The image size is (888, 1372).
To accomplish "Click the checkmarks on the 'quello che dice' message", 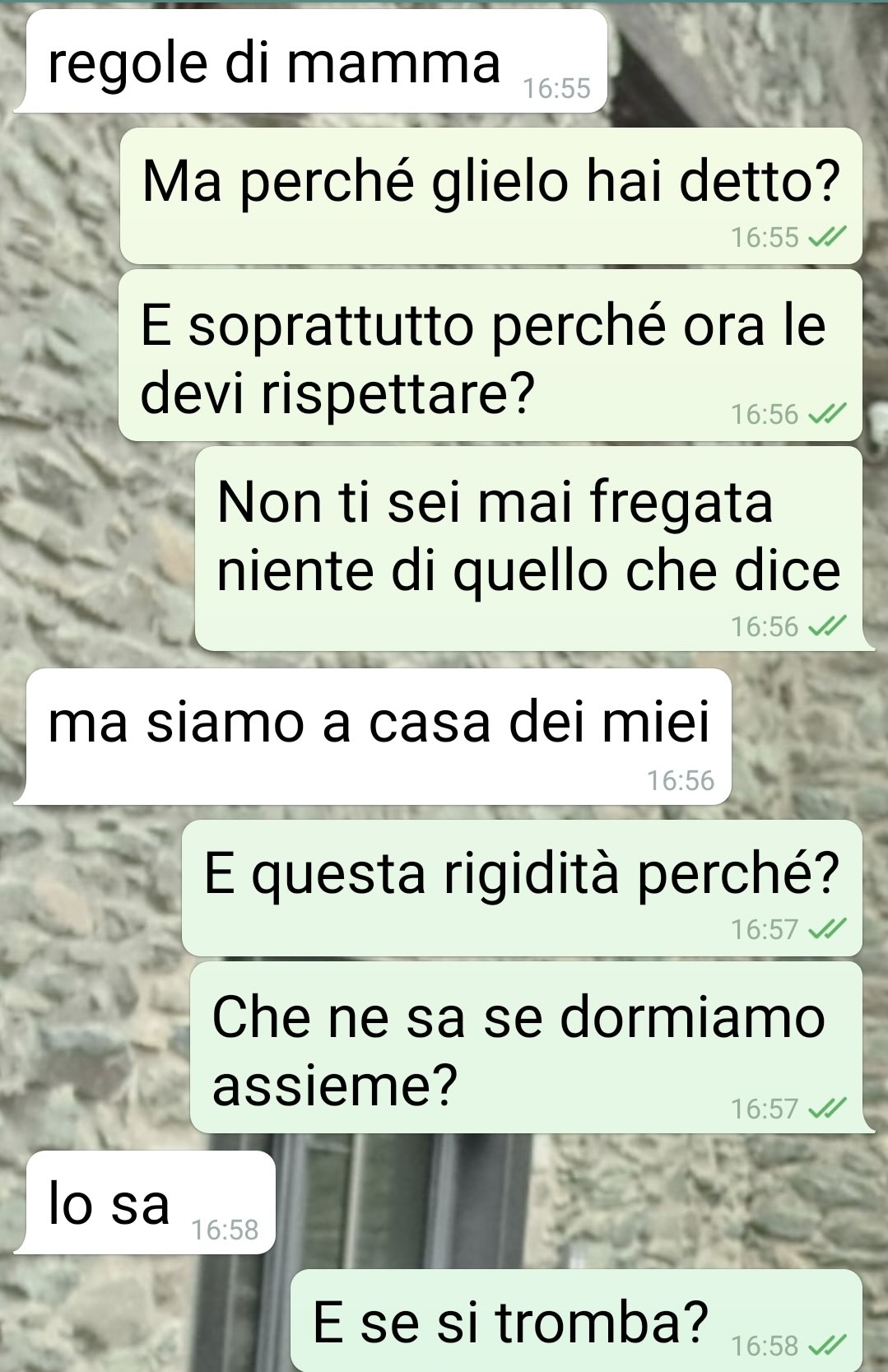I will (827, 627).
